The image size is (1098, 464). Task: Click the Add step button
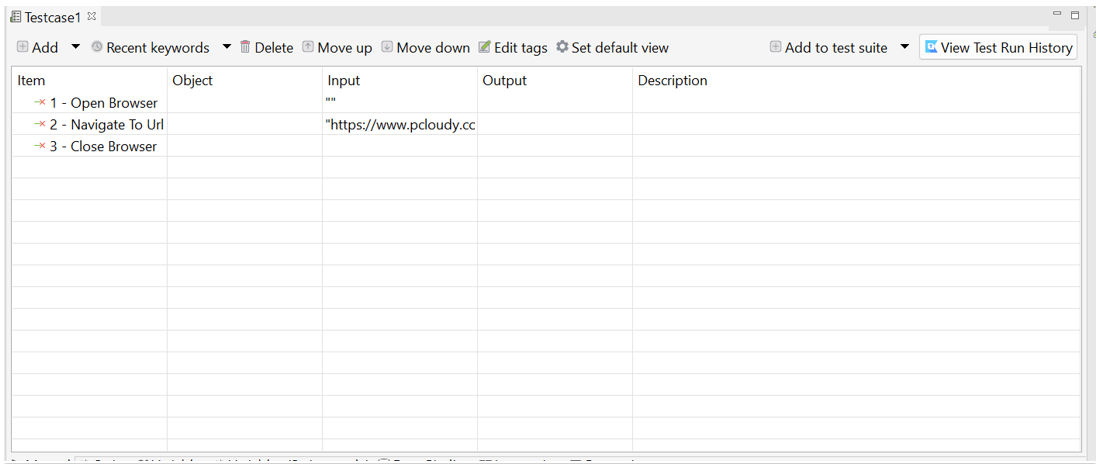(37, 48)
